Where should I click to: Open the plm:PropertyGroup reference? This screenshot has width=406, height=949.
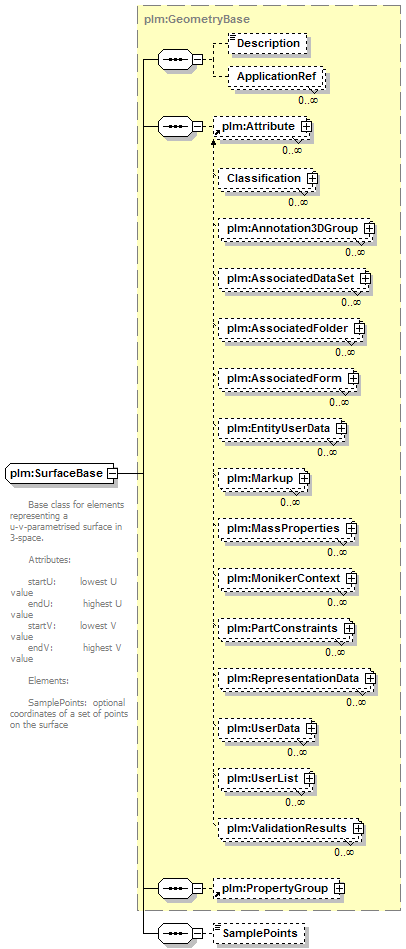click(277, 888)
